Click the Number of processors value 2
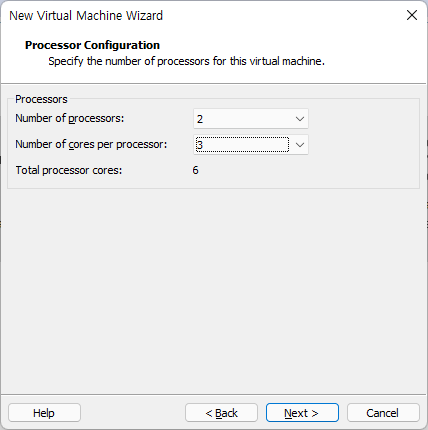The height and width of the screenshot is (430, 428). (x=200, y=119)
